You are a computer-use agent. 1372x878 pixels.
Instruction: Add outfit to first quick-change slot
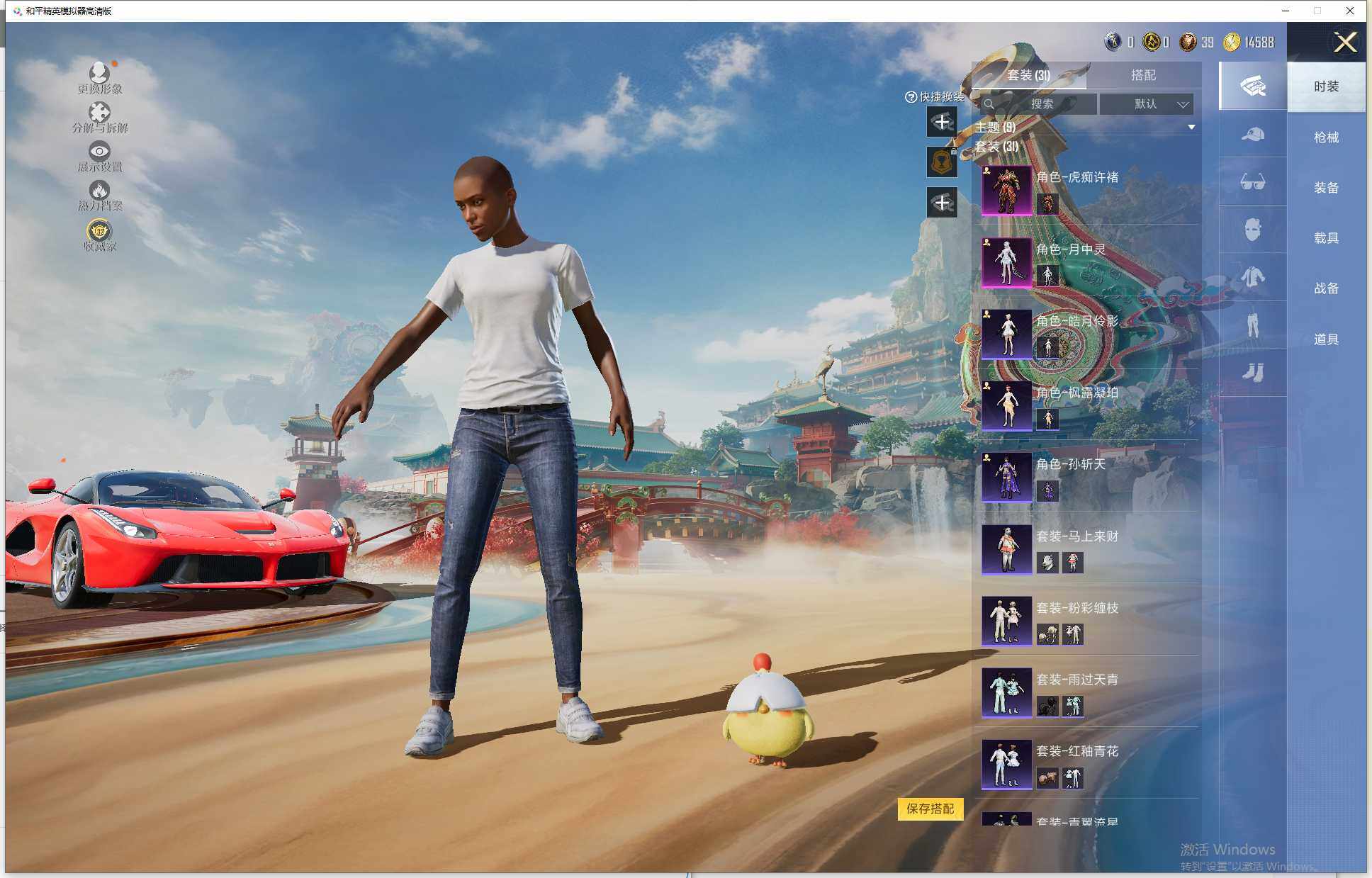[942, 122]
